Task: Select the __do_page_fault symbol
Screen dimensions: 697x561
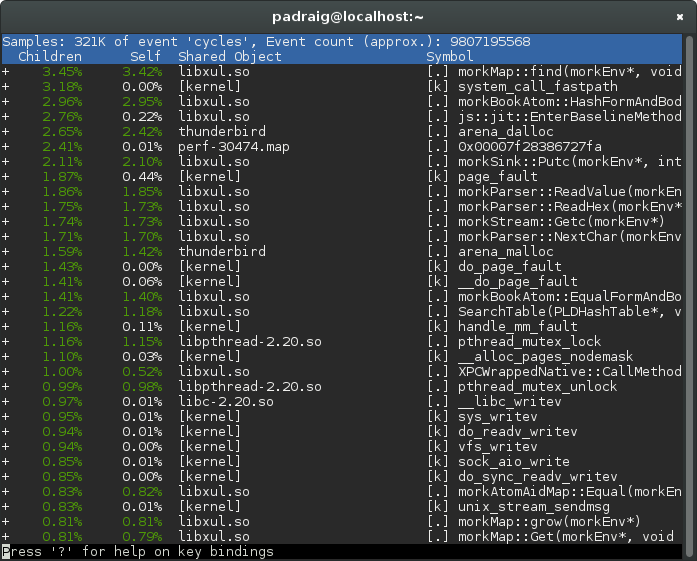Action: [x=518, y=282]
